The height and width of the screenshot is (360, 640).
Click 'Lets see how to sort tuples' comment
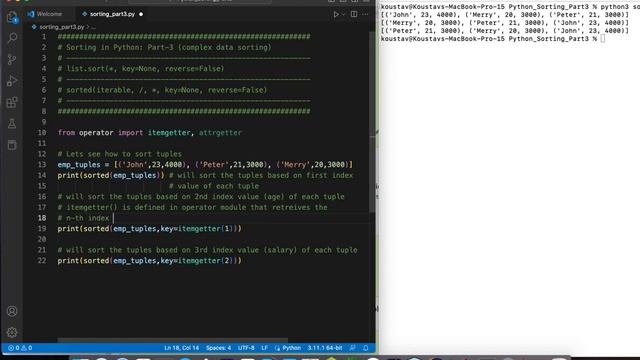click(120, 154)
